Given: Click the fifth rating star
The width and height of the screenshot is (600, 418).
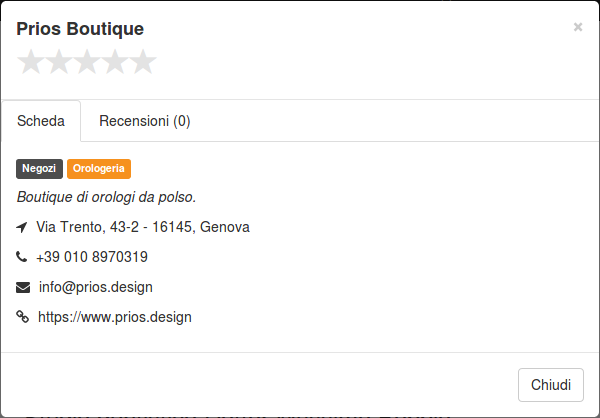Looking at the screenshot, I should [143, 61].
